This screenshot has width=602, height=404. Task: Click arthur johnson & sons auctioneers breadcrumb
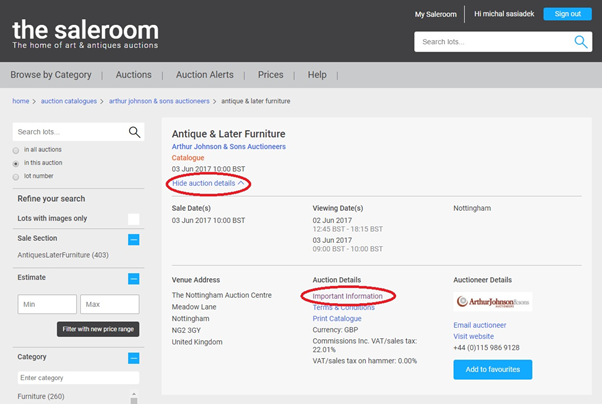(159, 101)
